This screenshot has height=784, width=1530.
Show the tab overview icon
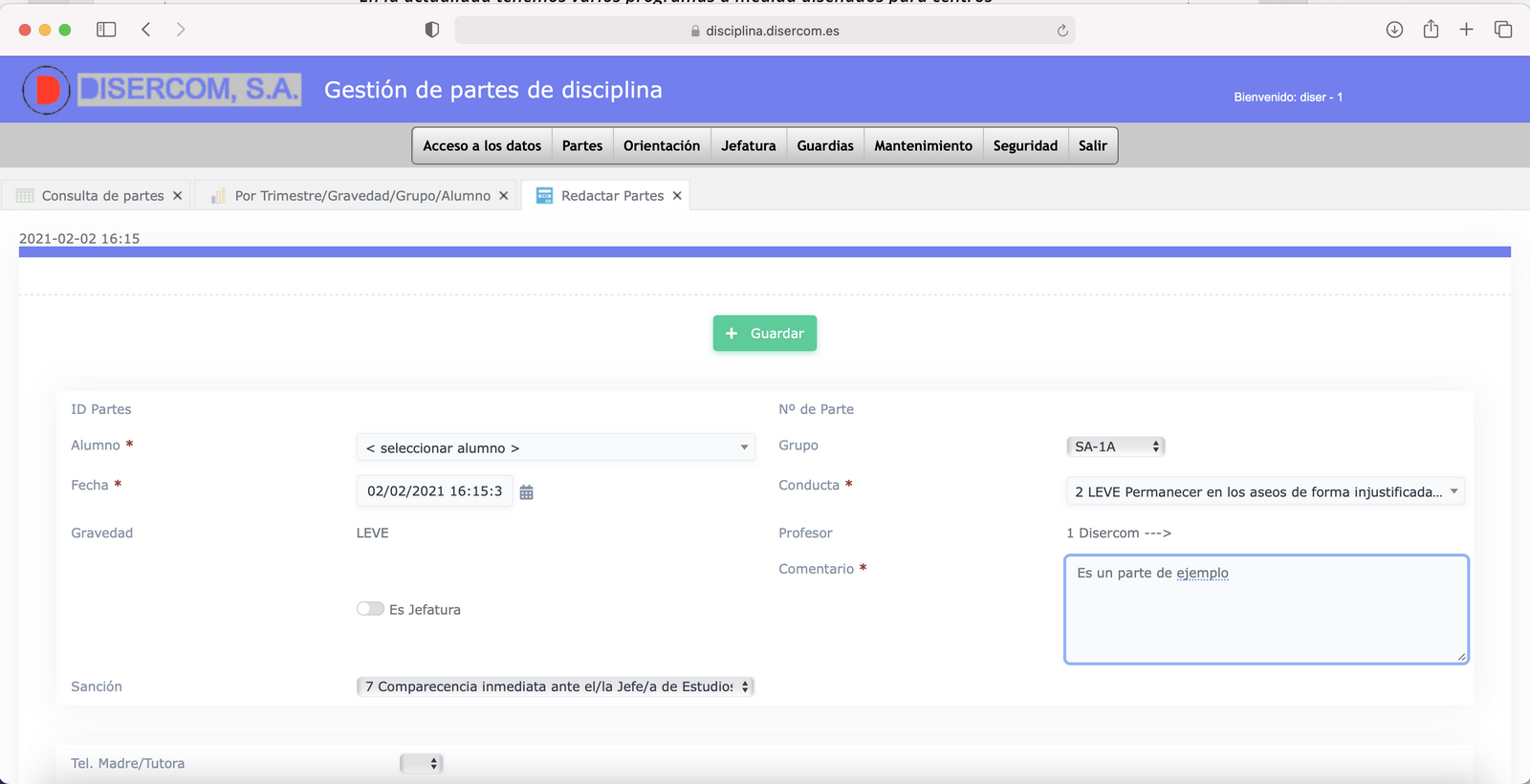[x=1503, y=30]
